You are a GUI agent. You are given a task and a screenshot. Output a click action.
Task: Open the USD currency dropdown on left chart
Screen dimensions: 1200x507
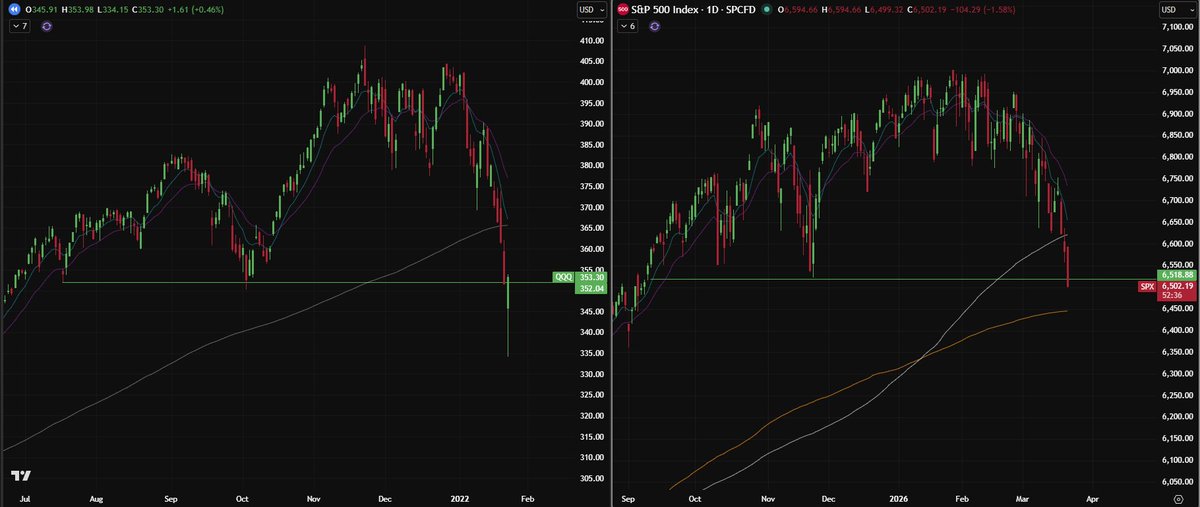591,10
